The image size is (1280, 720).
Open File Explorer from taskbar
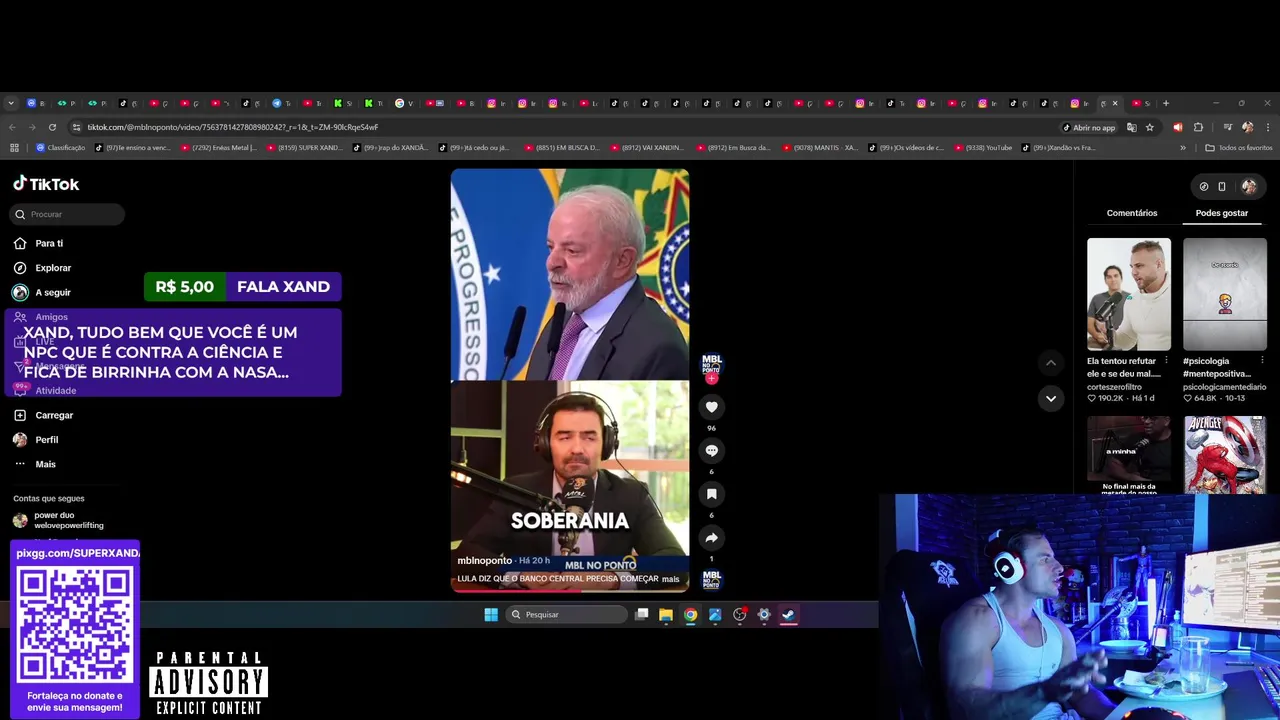tap(666, 614)
